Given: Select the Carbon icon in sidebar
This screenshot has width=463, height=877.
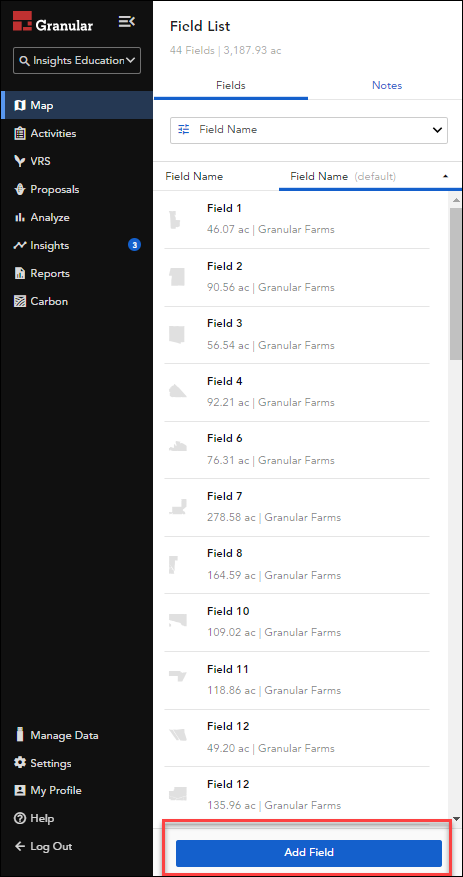Looking at the screenshot, I should click(20, 301).
